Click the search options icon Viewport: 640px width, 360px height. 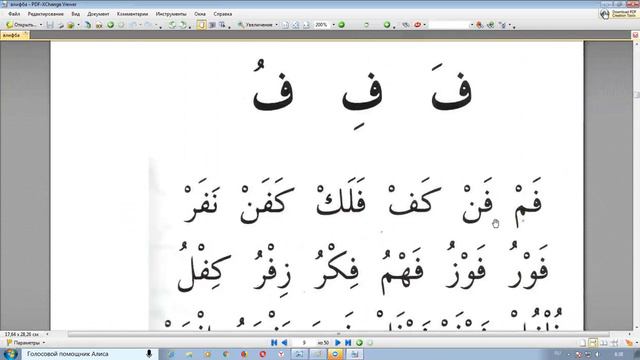(x=502, y=25)
